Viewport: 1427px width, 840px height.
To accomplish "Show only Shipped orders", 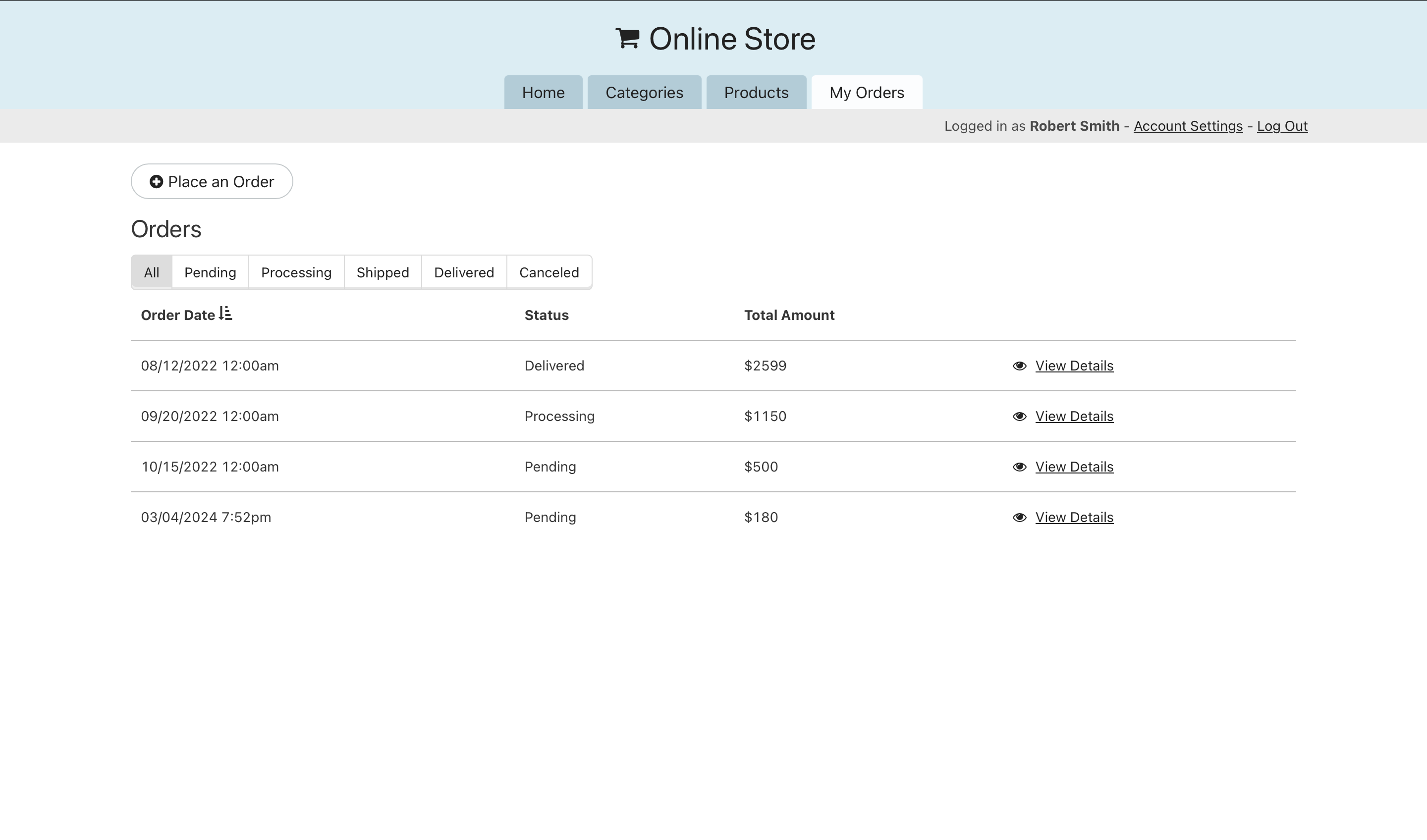I will tap(383, 272).
